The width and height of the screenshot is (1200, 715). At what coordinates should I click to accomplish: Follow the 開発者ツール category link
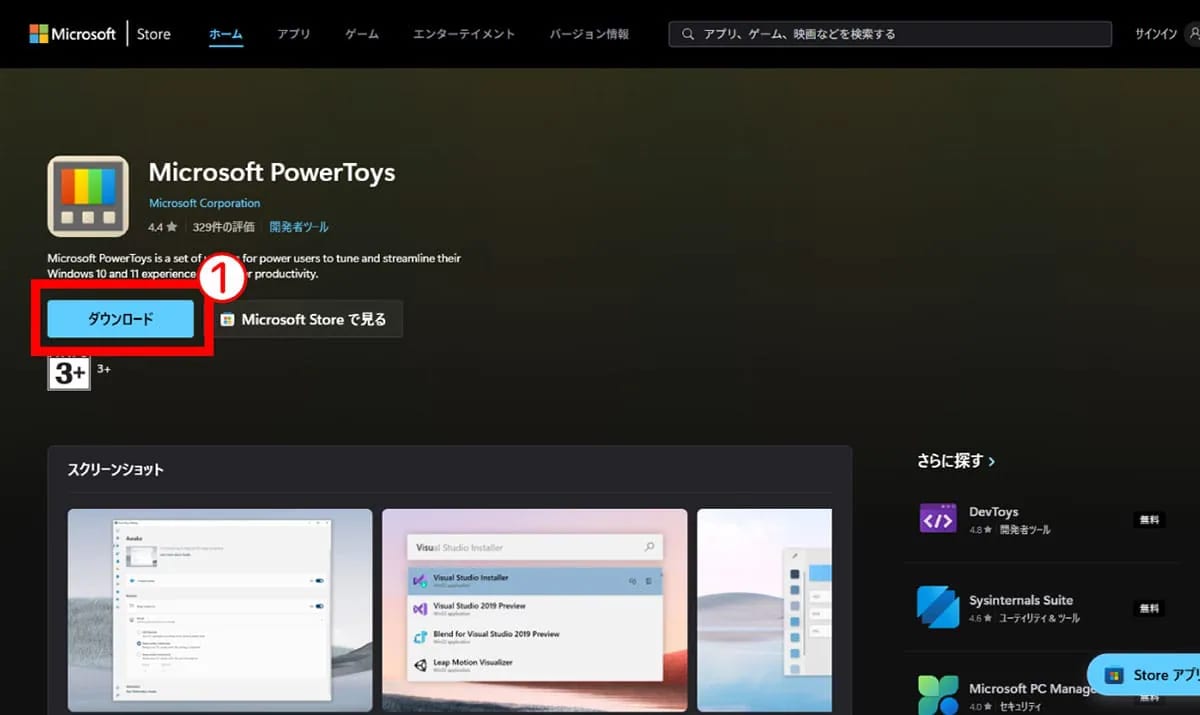coord(299,227)
